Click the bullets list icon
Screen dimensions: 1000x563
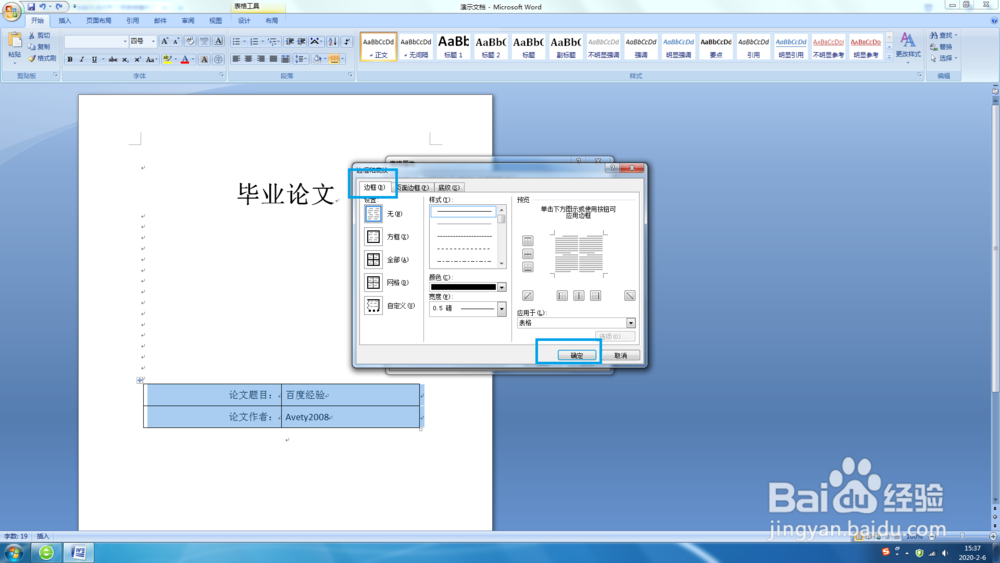[x=236, y=41]
